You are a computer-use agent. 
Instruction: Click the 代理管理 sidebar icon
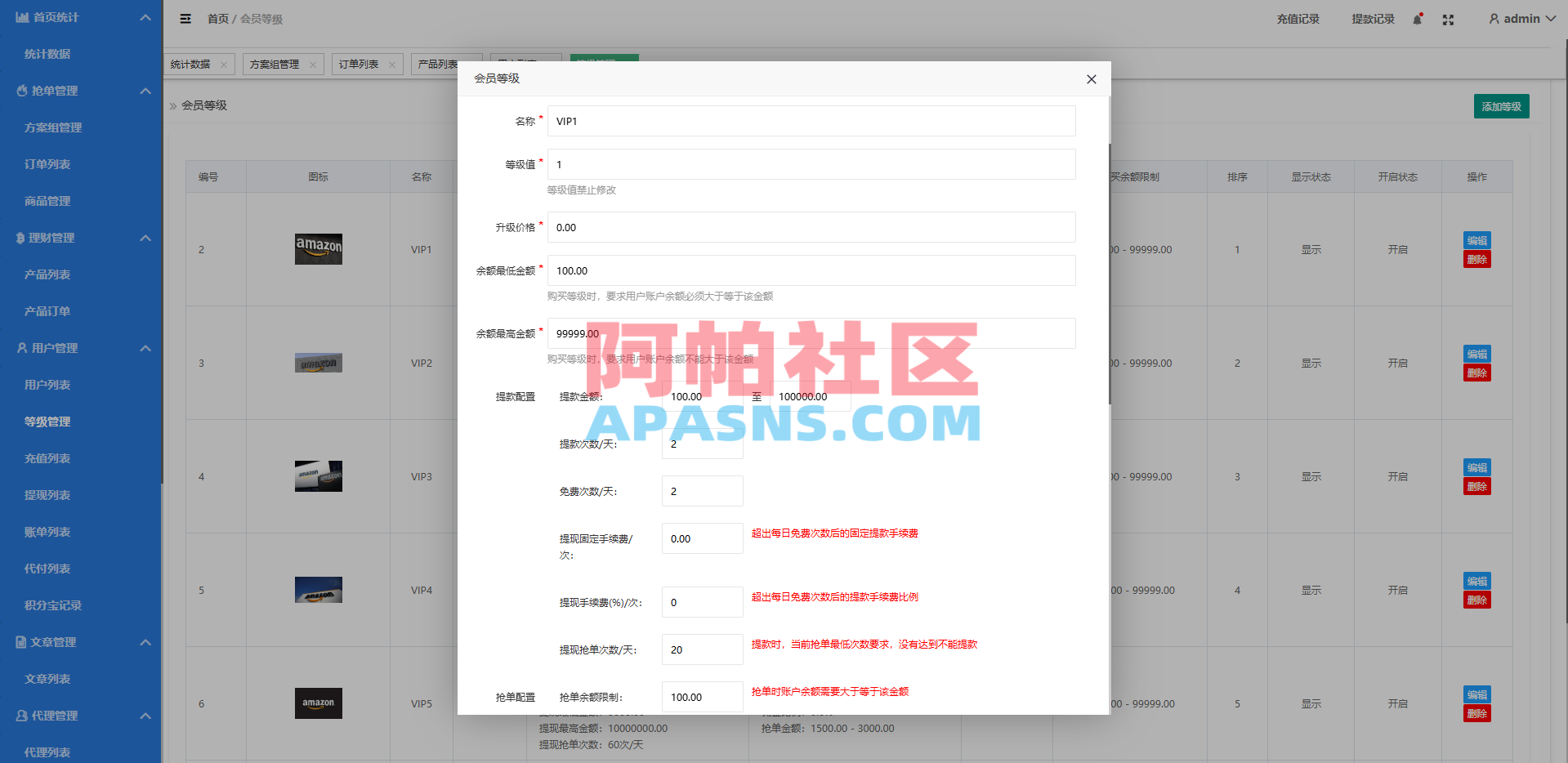coord(20,716)
